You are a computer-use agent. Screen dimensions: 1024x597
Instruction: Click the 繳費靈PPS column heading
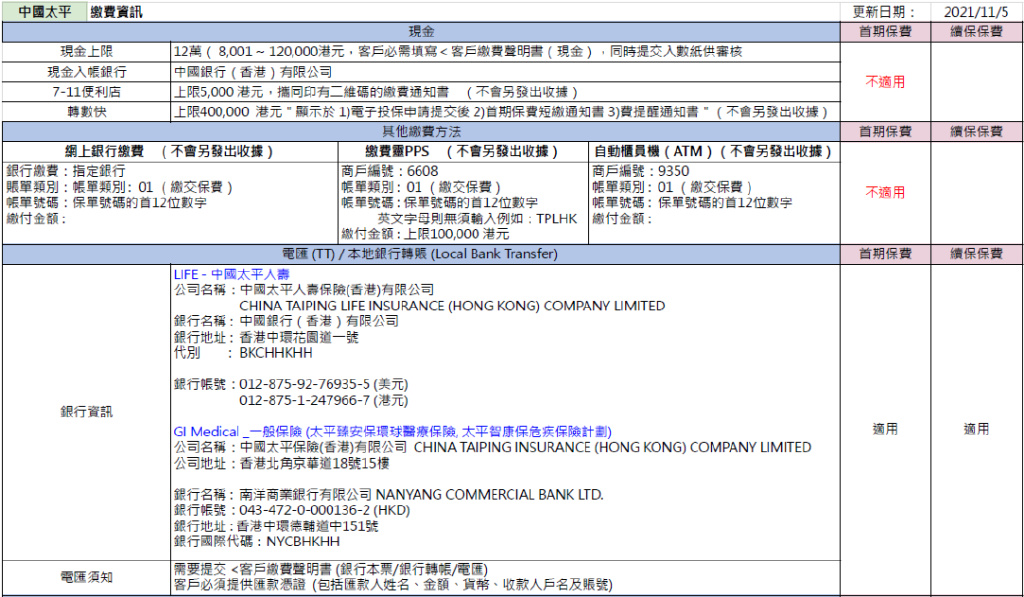463,152
